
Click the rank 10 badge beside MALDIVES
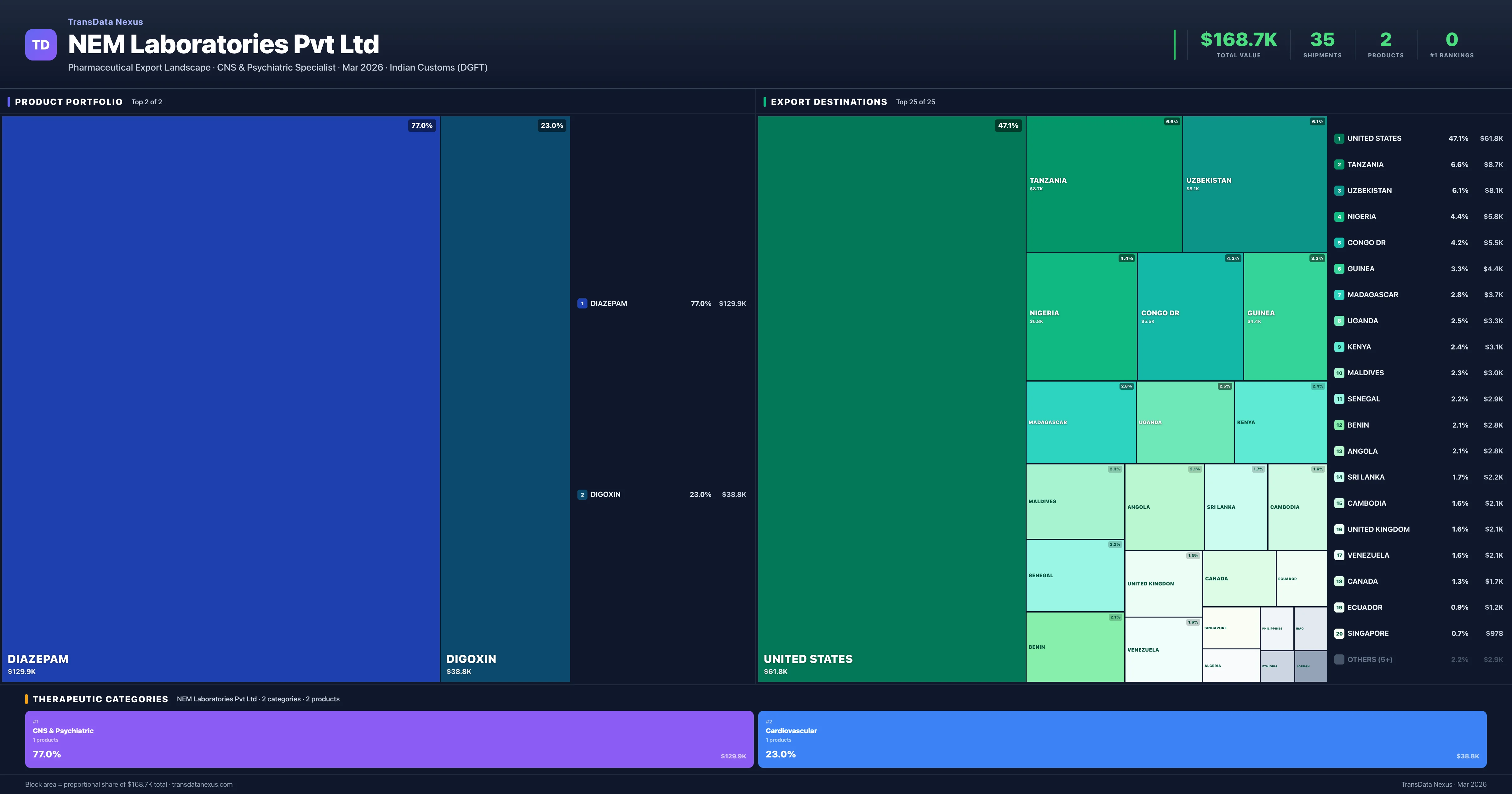click(1339, 373)
